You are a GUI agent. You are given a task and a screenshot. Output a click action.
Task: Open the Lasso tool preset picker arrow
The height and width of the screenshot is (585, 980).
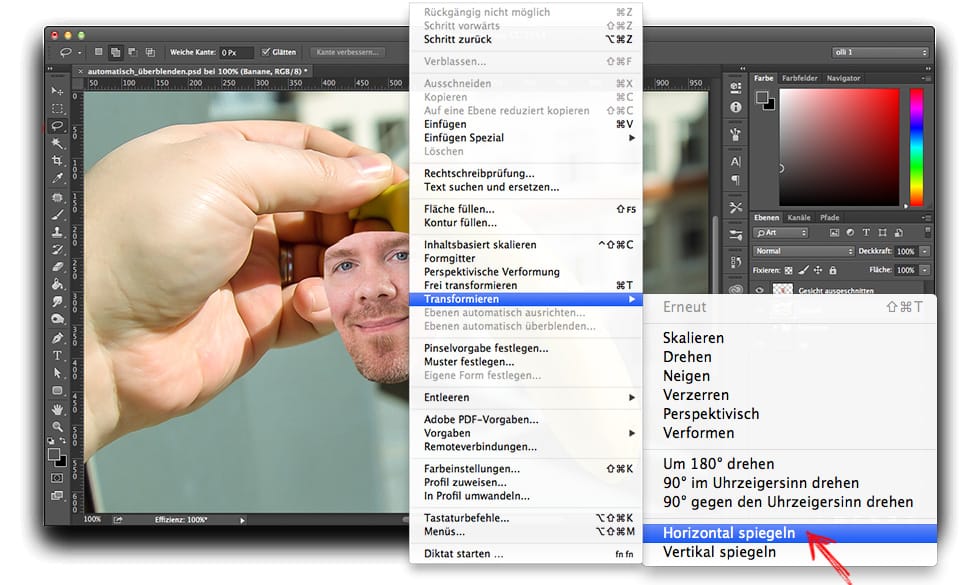coord(80,53)
